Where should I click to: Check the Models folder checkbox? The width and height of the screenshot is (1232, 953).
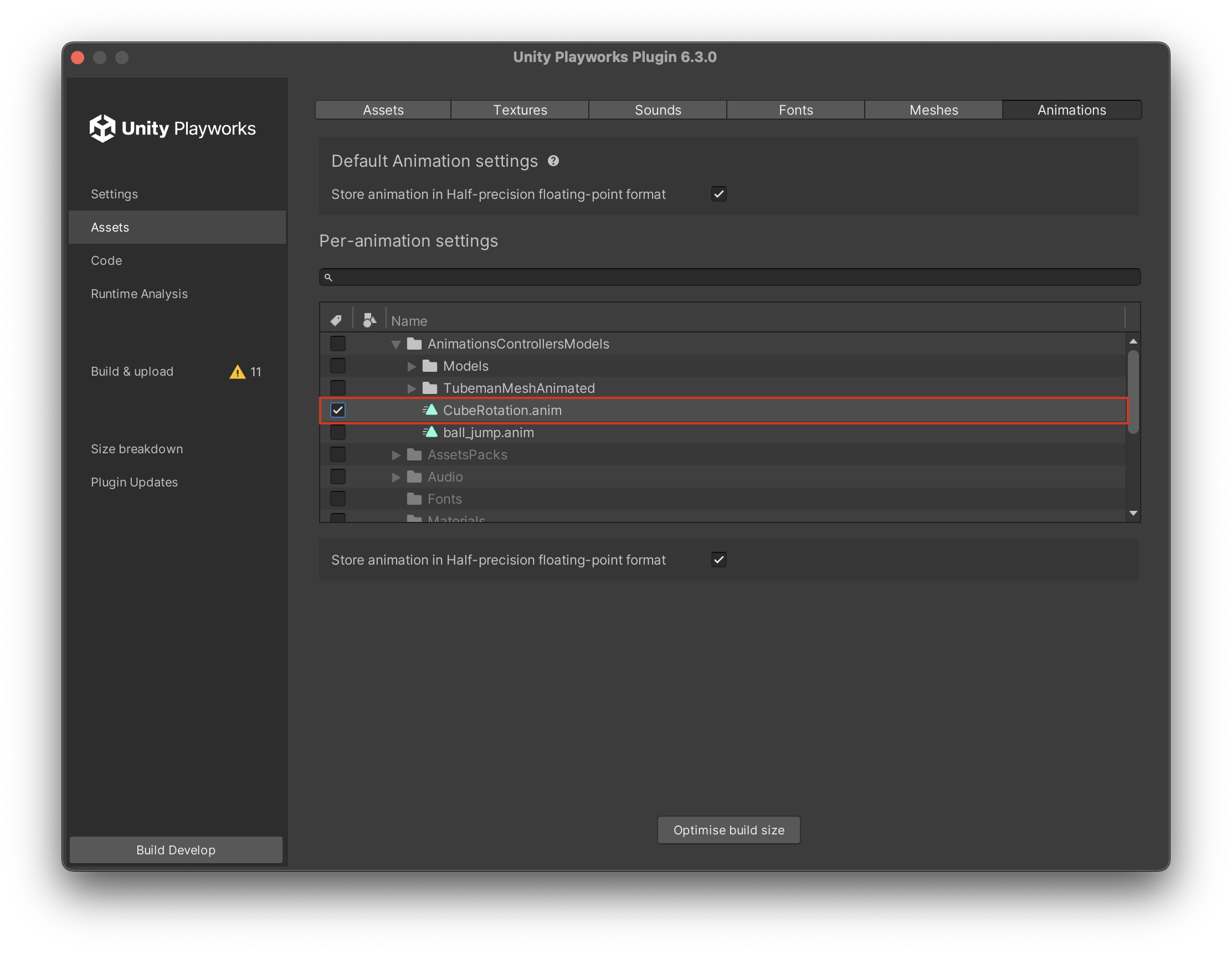coord(338,366)
